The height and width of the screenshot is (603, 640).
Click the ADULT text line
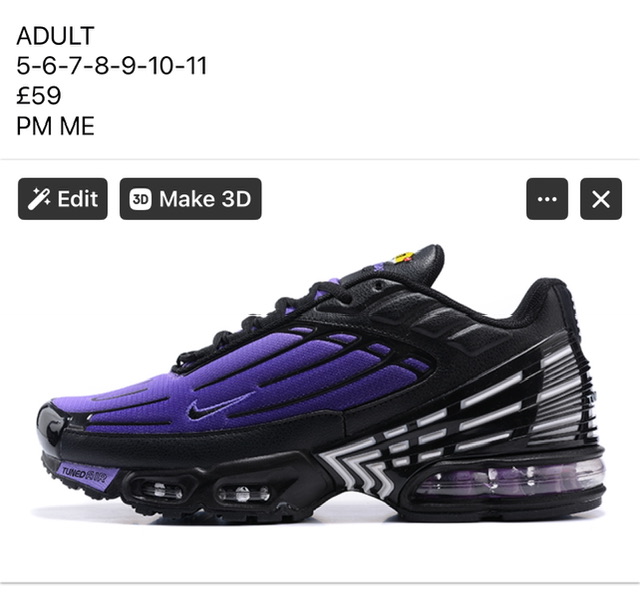56,36
